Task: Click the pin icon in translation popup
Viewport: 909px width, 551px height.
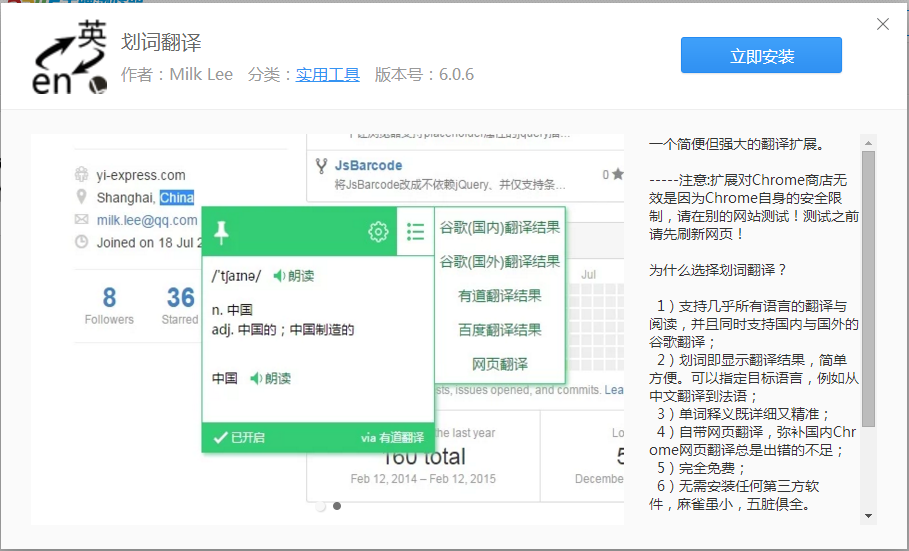Action: [x=221, y=233]
